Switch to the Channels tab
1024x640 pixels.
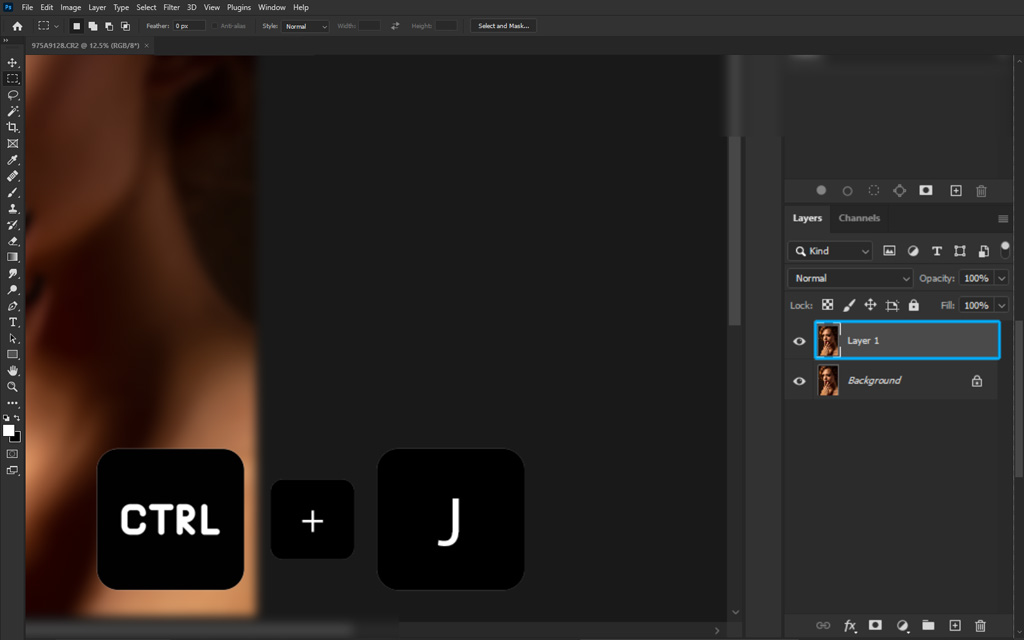tap(859, 218)
